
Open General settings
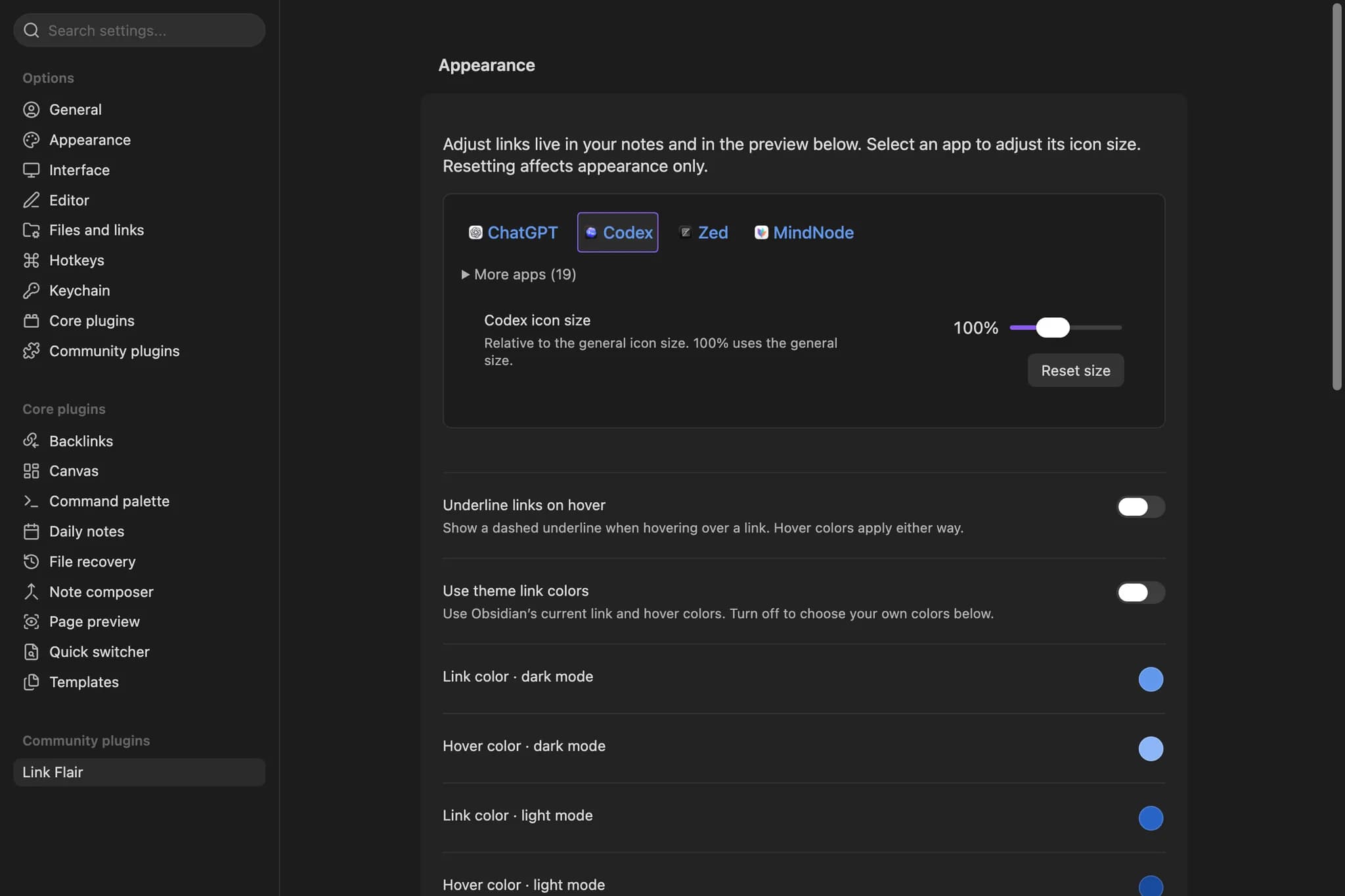tap(139, 110)
